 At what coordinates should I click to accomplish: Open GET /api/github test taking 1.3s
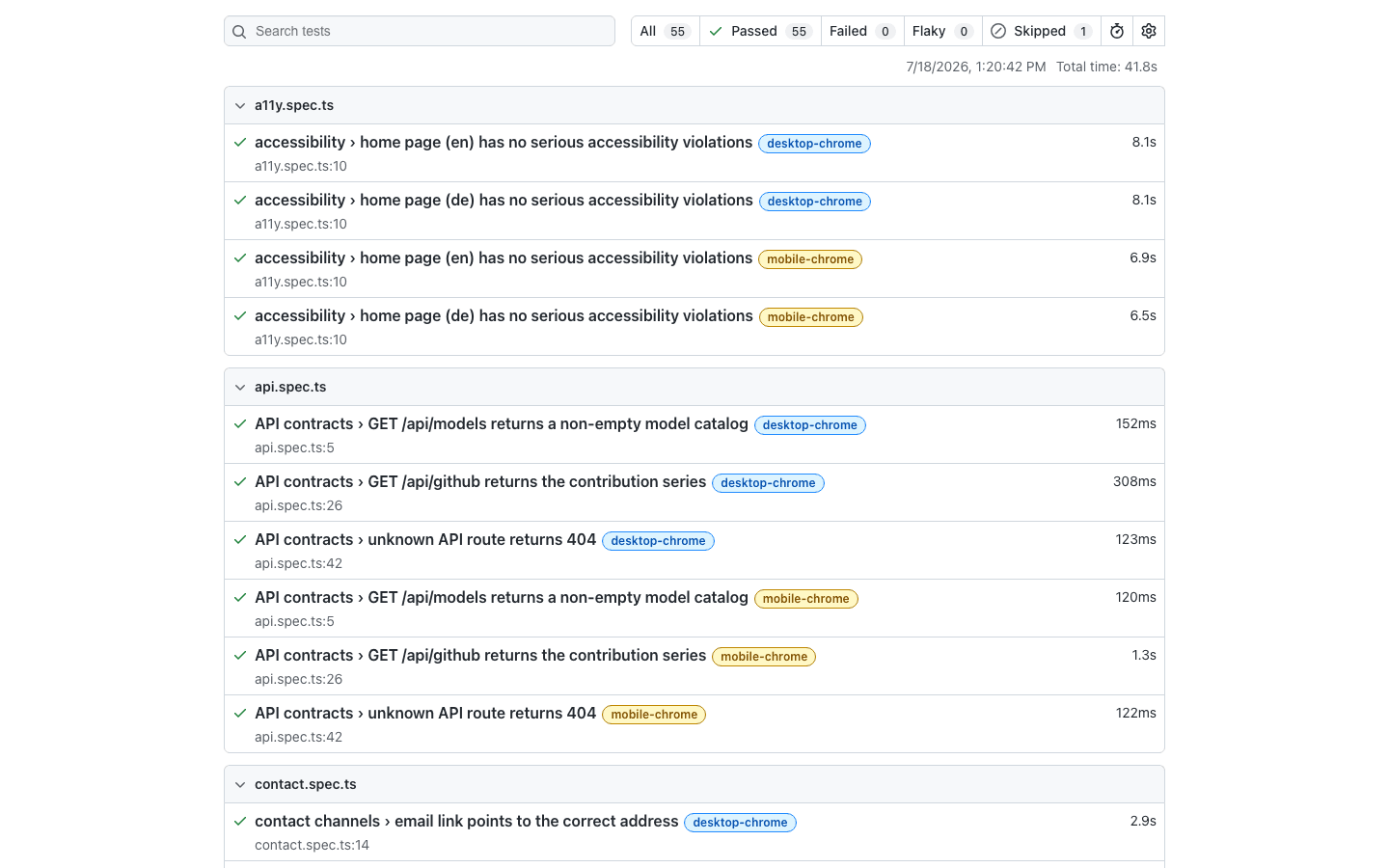480,655
